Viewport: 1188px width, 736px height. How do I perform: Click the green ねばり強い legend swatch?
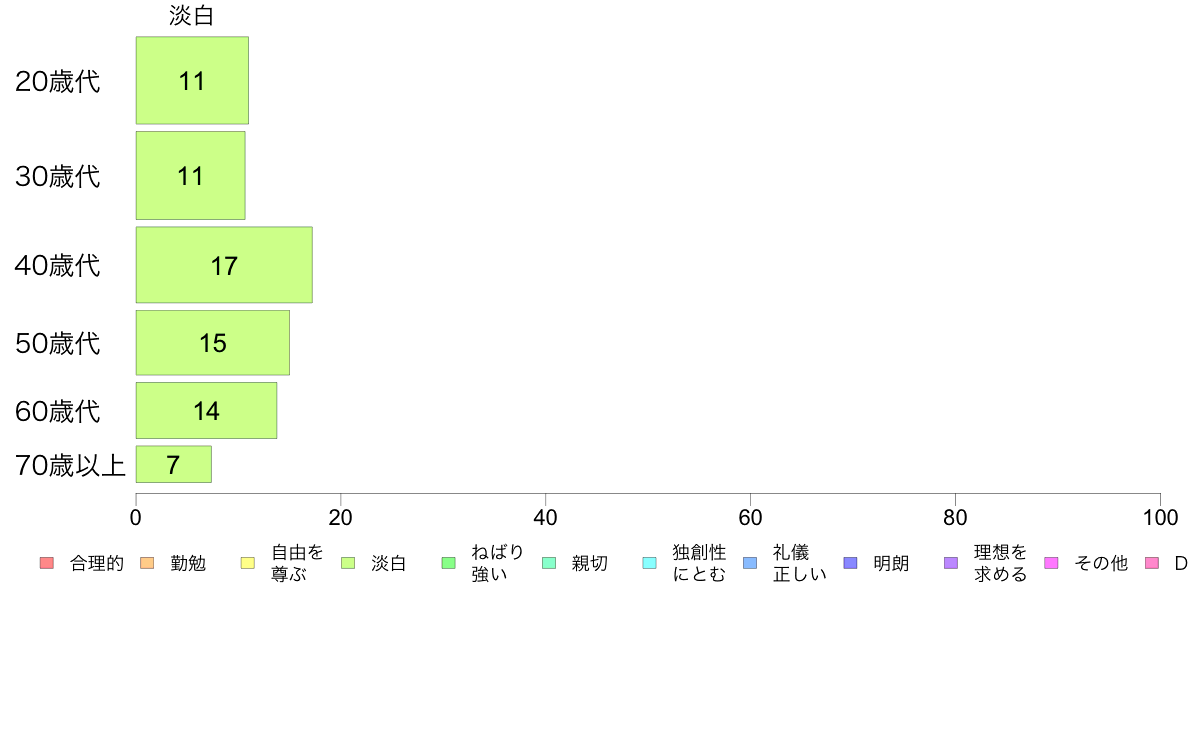pos(449,563)
